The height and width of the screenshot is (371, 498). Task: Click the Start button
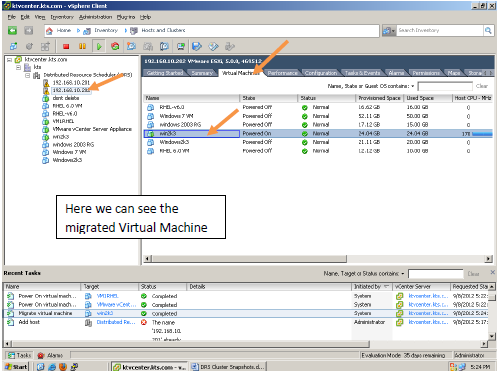click(16, 367)
